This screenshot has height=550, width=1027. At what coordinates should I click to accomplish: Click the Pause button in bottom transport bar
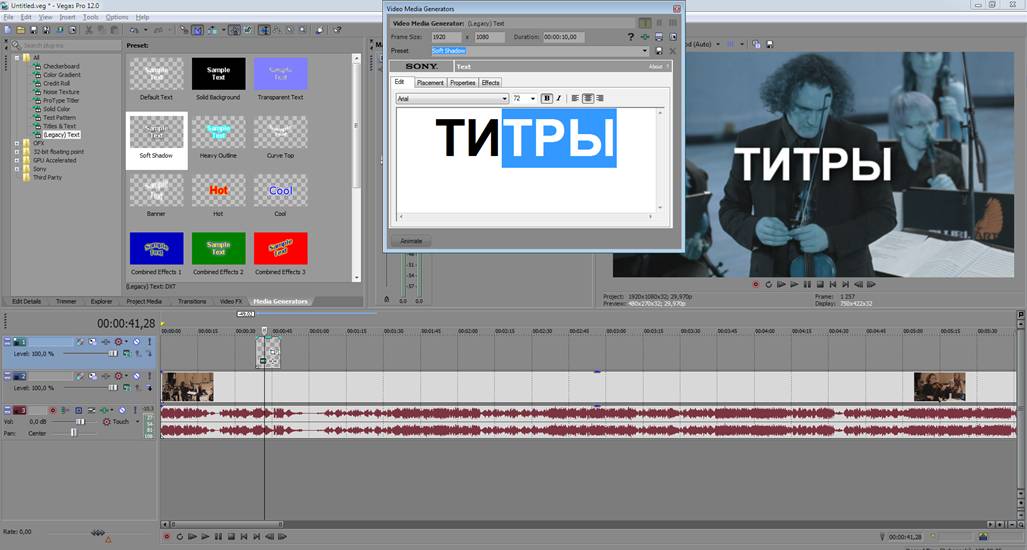[218, 536]
